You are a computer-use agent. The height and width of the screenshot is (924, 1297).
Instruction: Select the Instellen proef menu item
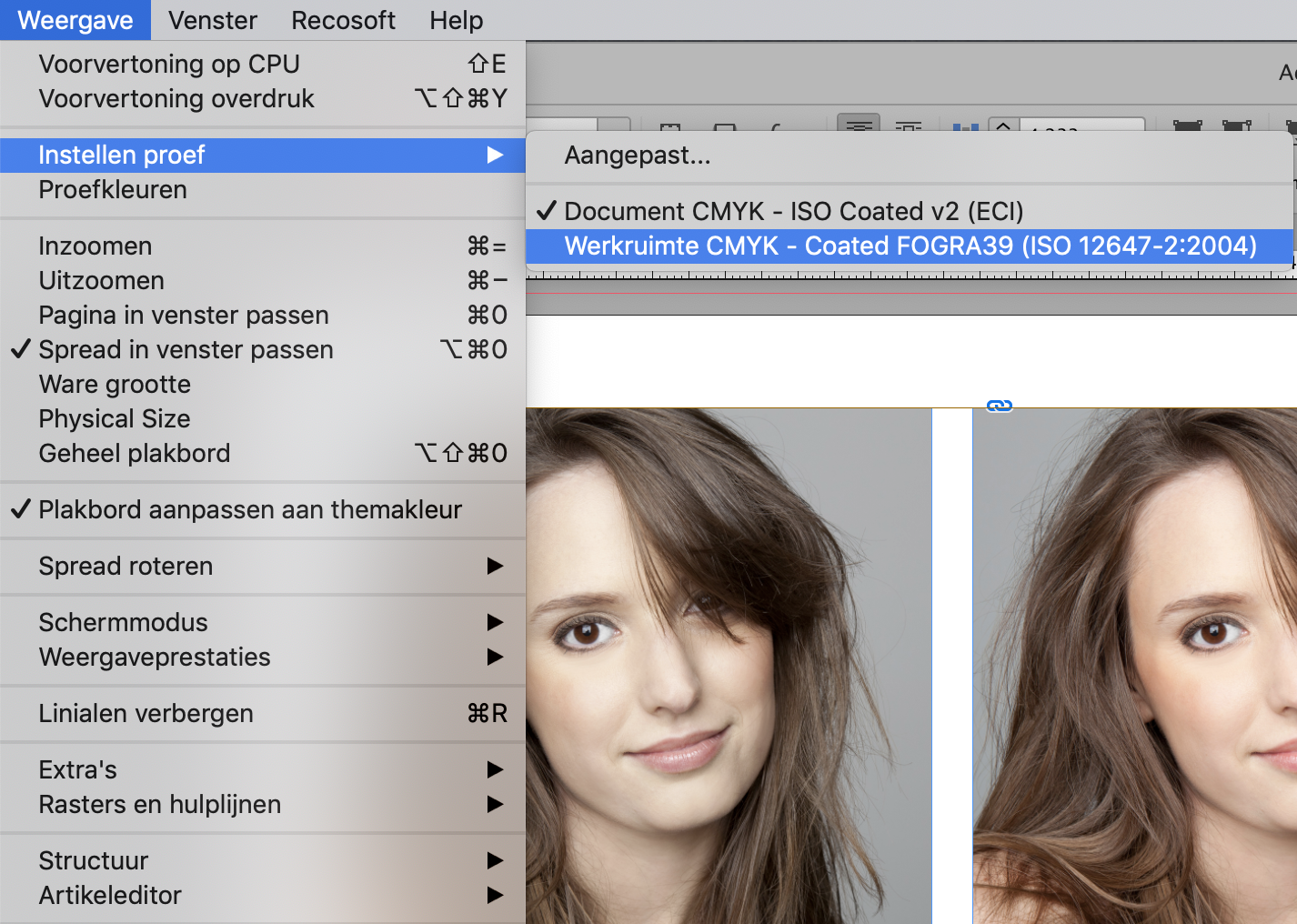(263, 155)
